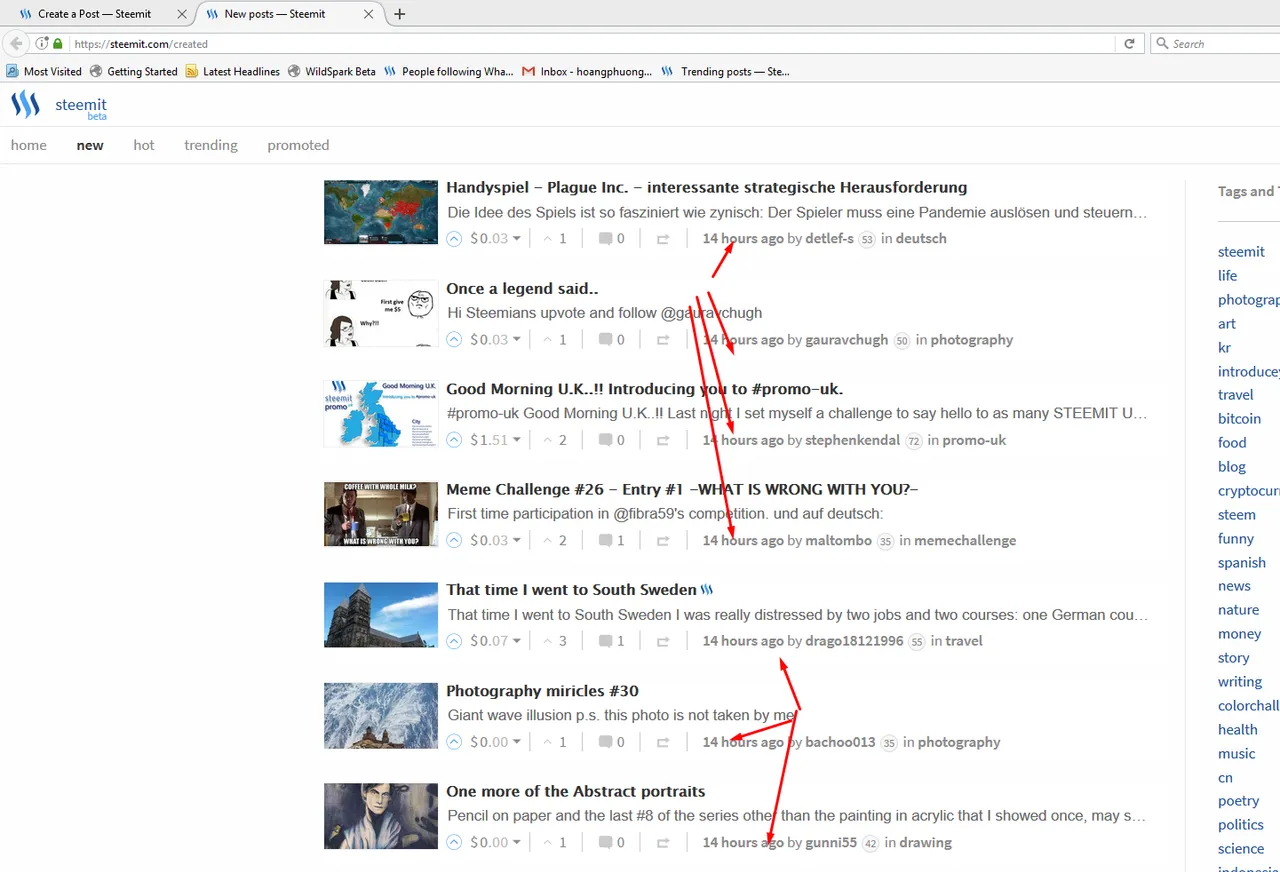Go to the home feed tab
Screen dimensions: 1280x872
(29, 145)
